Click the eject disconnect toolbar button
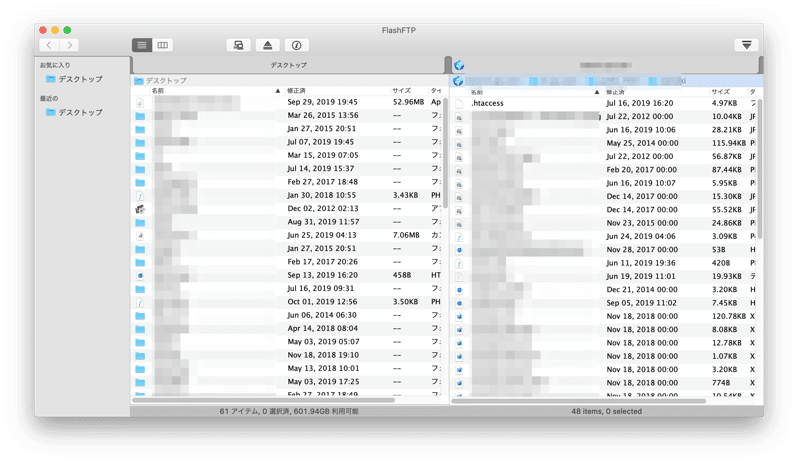 pyautogui.click(x=268, y=45)
